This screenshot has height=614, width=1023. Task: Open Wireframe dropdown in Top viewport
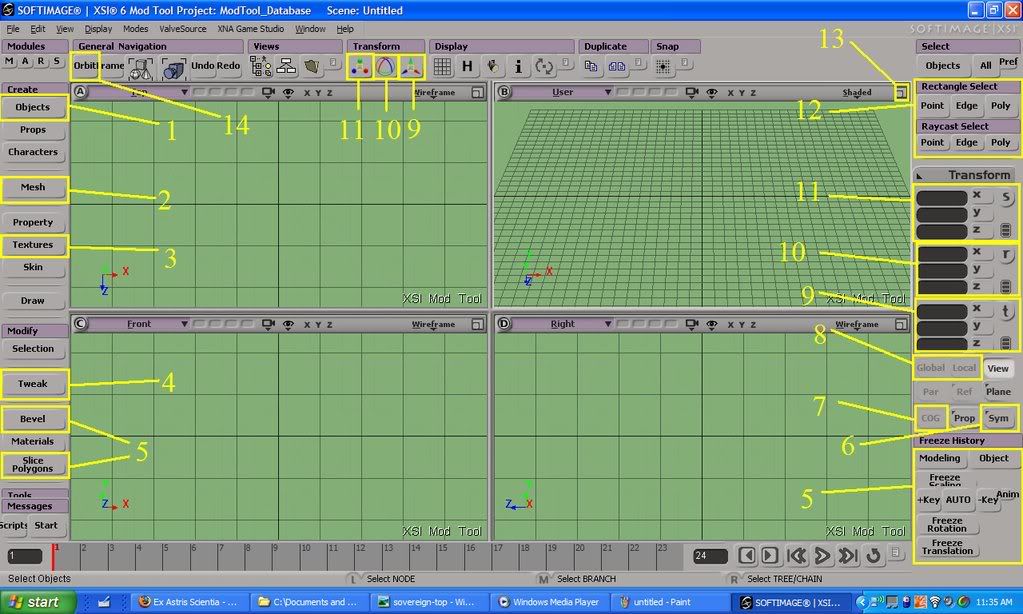(435, 93)
